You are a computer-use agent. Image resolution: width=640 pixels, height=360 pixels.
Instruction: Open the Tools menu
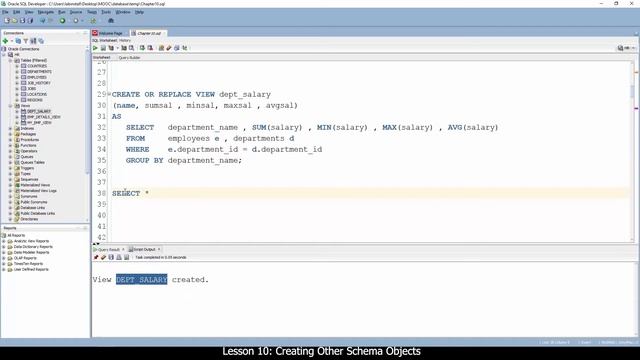106,12
